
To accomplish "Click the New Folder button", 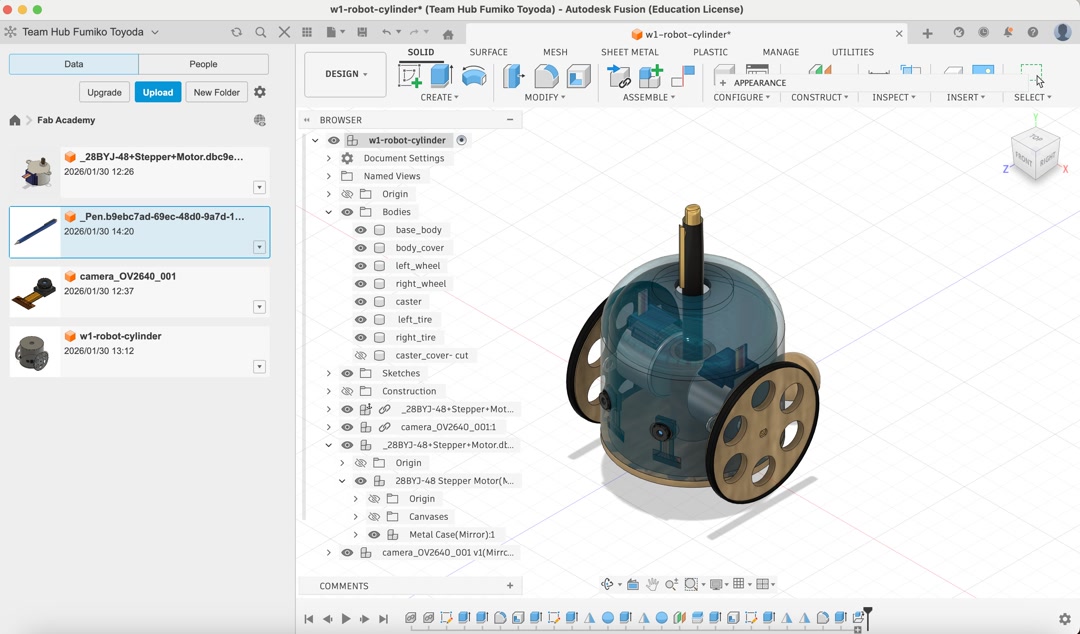I will point(216,92).
